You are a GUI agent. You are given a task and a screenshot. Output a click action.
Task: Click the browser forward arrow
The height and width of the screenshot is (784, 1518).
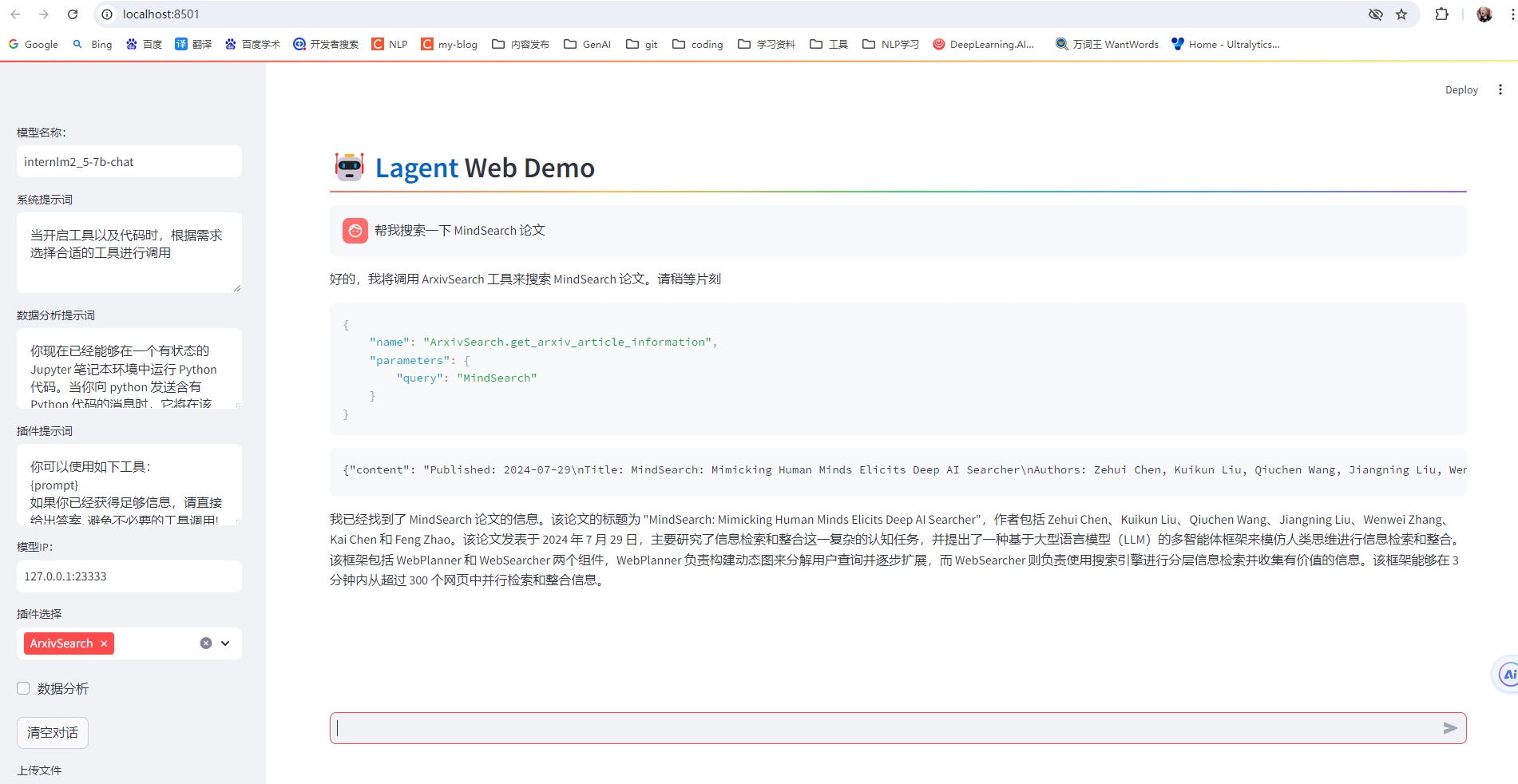tap(44, 14)
